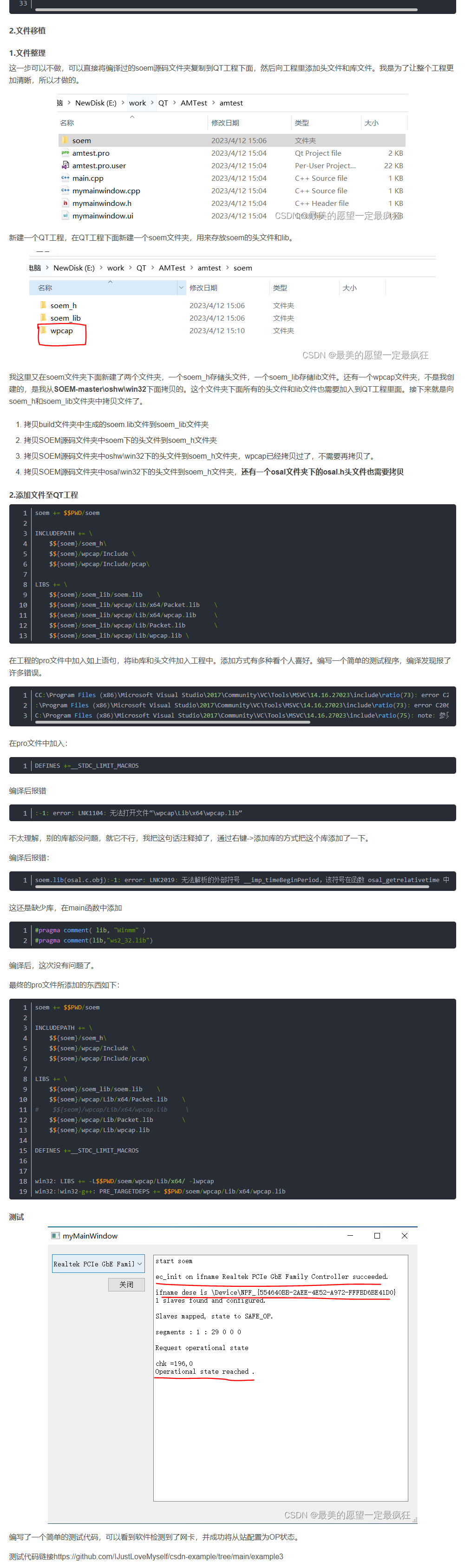Click the AMTest breadcrumb in the first path bar
This screenshot has height=1568, width=465.
pos(194,103)
